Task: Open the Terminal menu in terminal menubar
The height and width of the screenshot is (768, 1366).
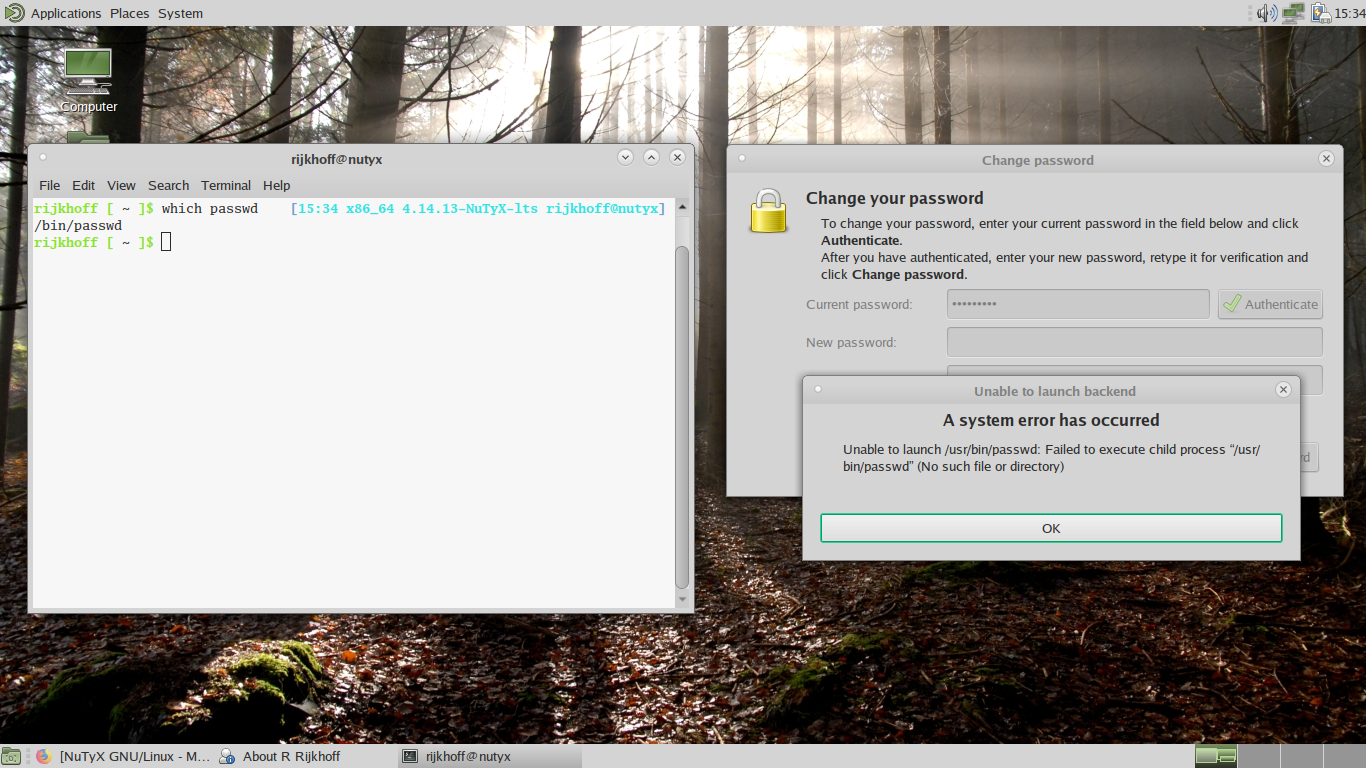Action: pos(226,185)
